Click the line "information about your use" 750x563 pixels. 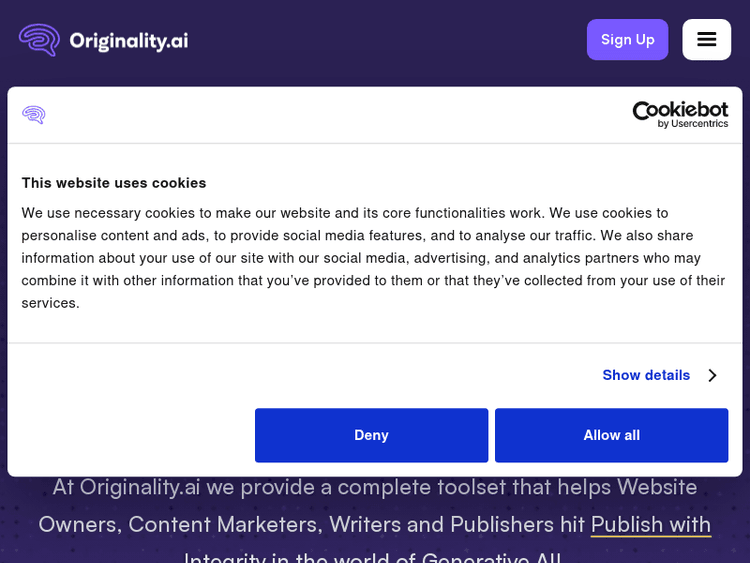(360, 258)
